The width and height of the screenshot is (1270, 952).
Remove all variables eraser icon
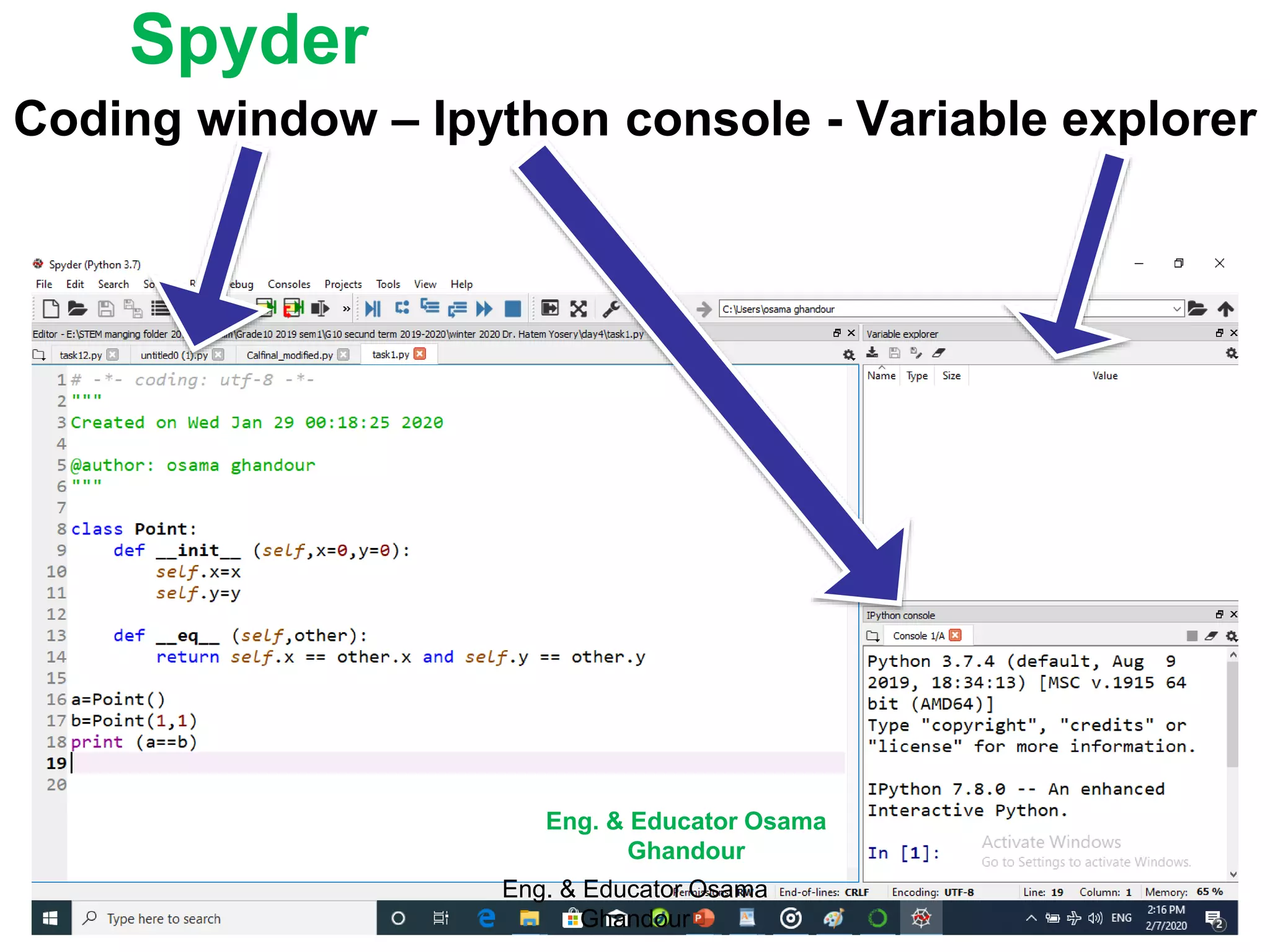click(938, 353)
